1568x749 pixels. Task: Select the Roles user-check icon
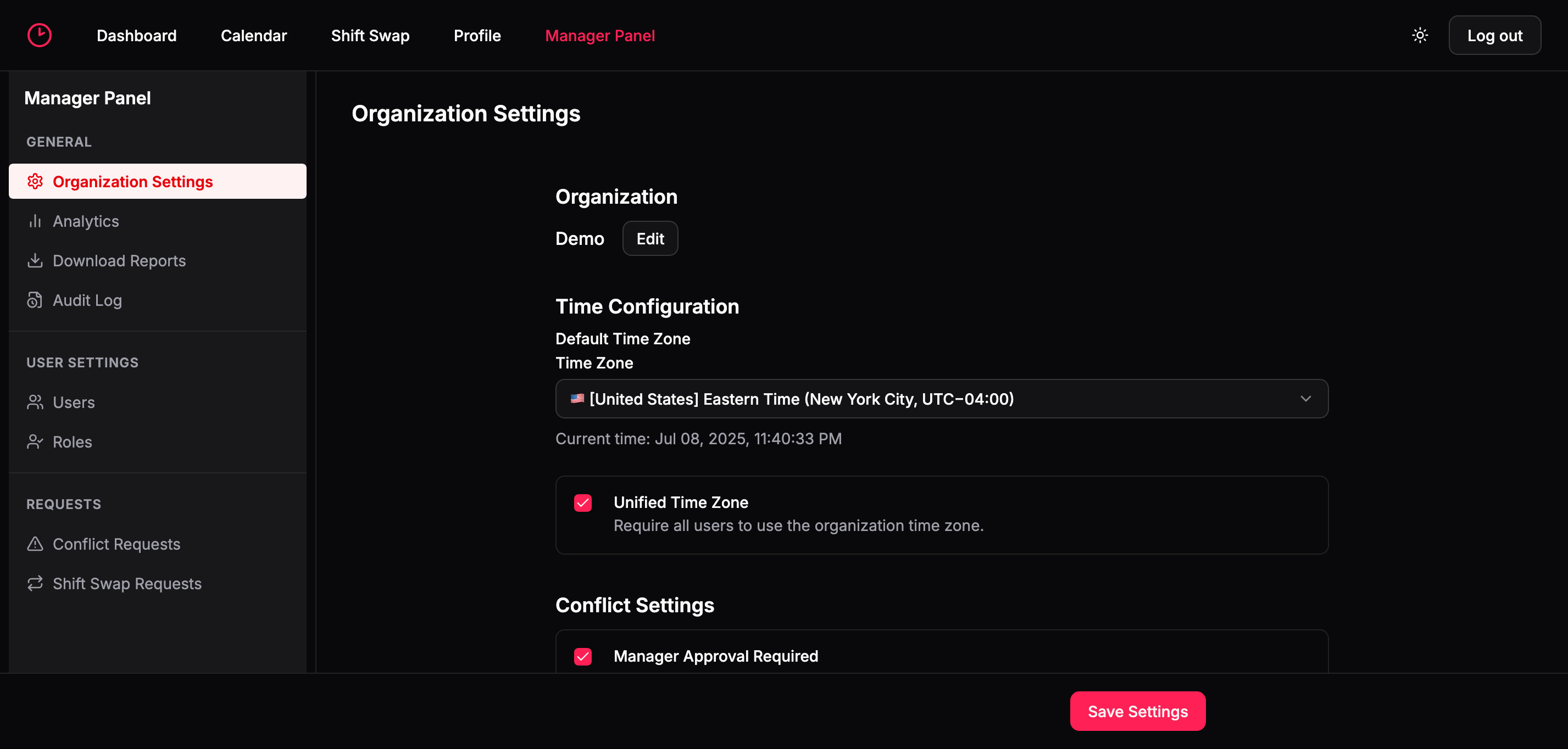35,441
